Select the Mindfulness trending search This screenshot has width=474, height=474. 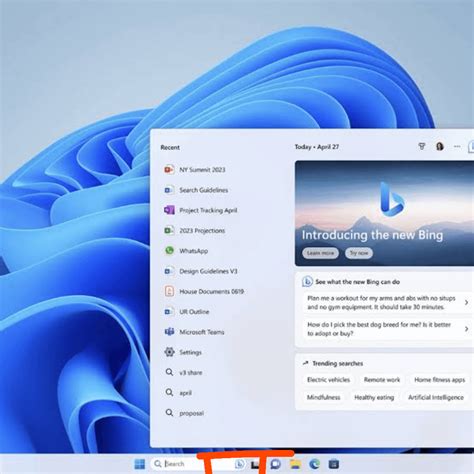pyautogui.click(x=323, y=397)
